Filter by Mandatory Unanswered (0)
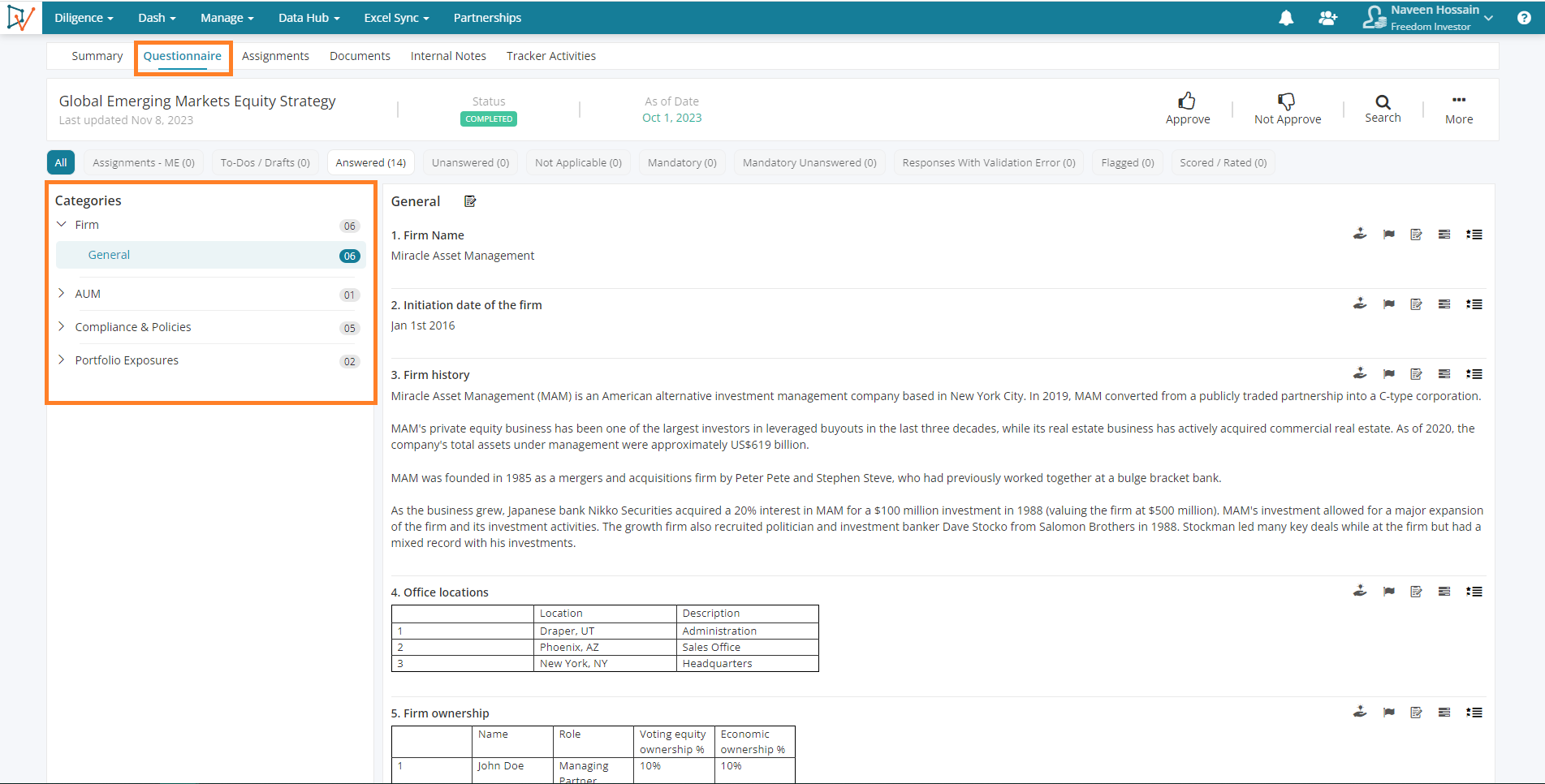This screenshot has height=784, width=1545. tap(809, 162)
